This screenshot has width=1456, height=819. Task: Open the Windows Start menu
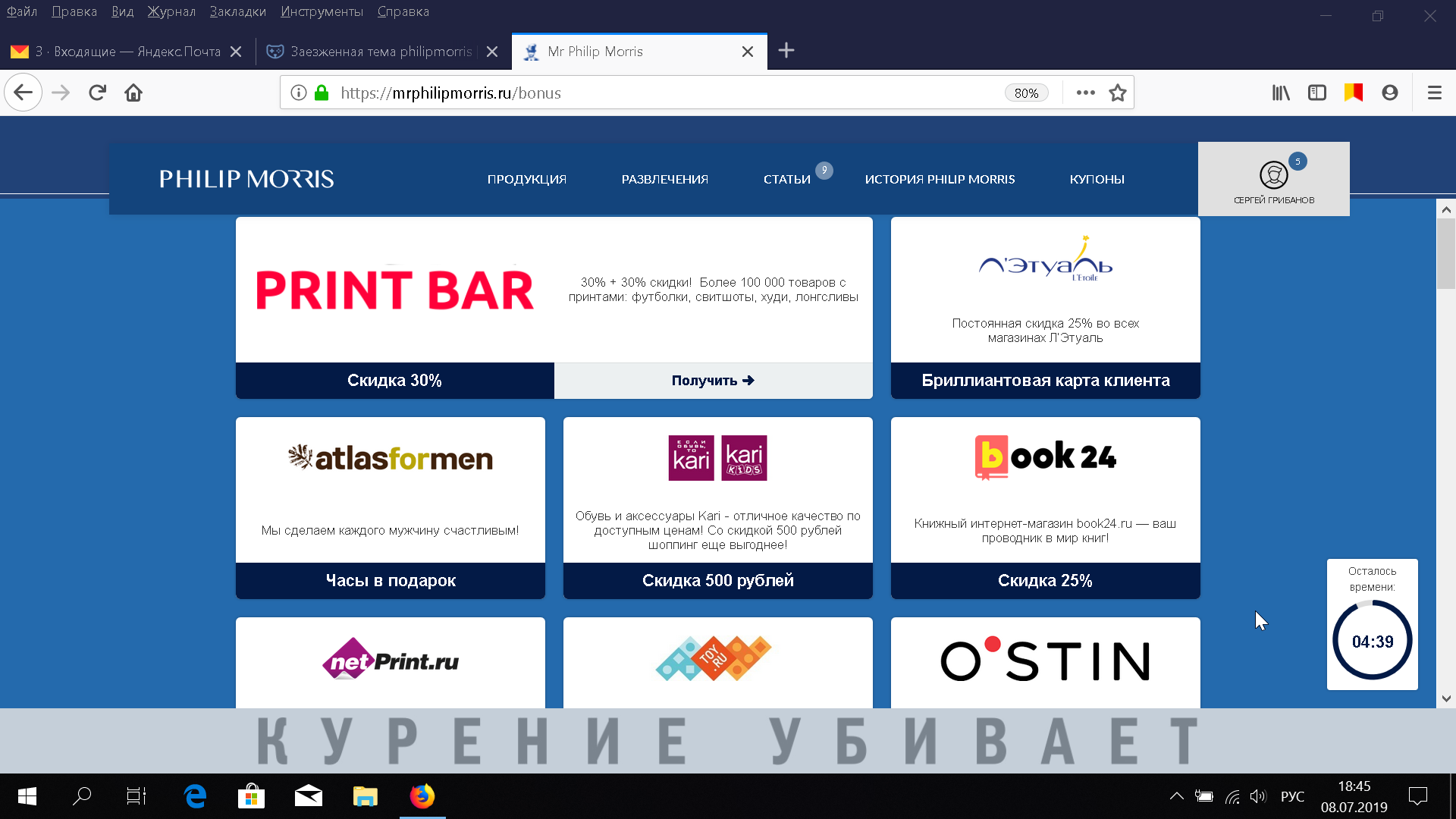(27, 796)
